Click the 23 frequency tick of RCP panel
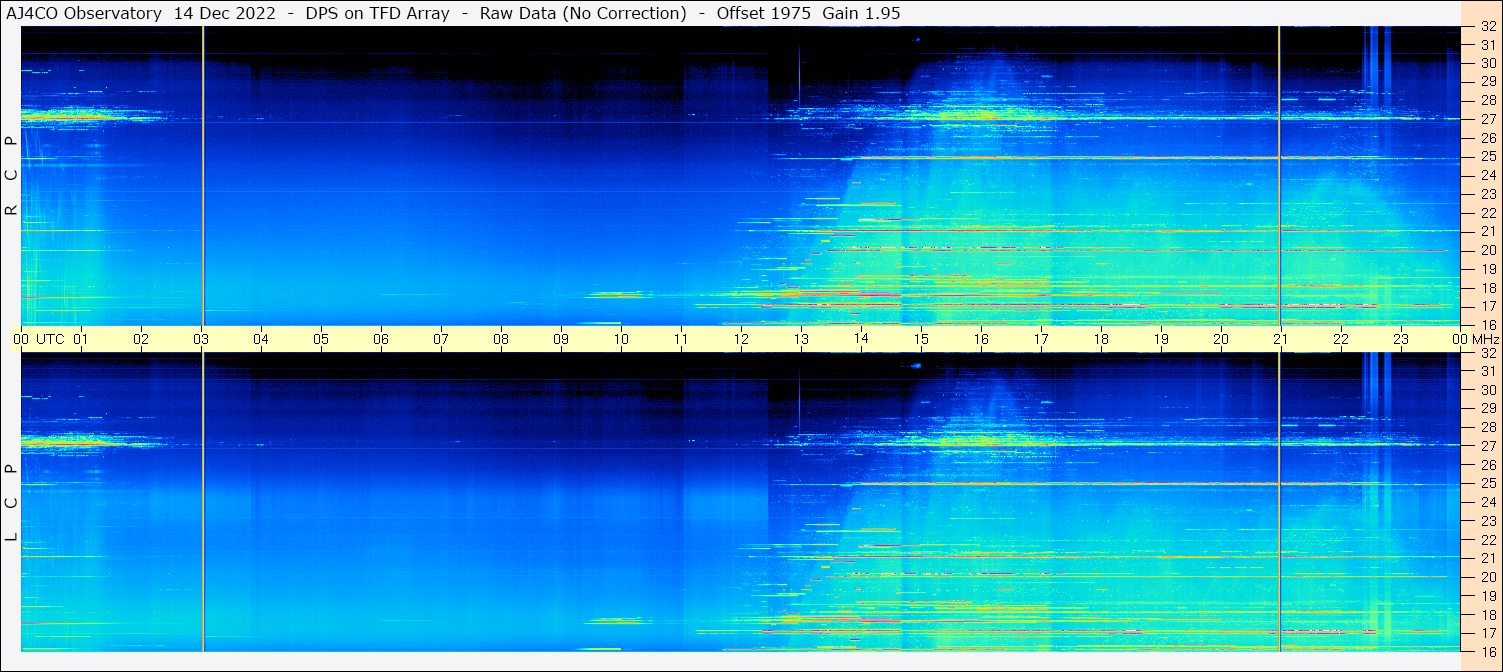The image size is (1503, 672). pyautogui.click(x=1487, y=194)
